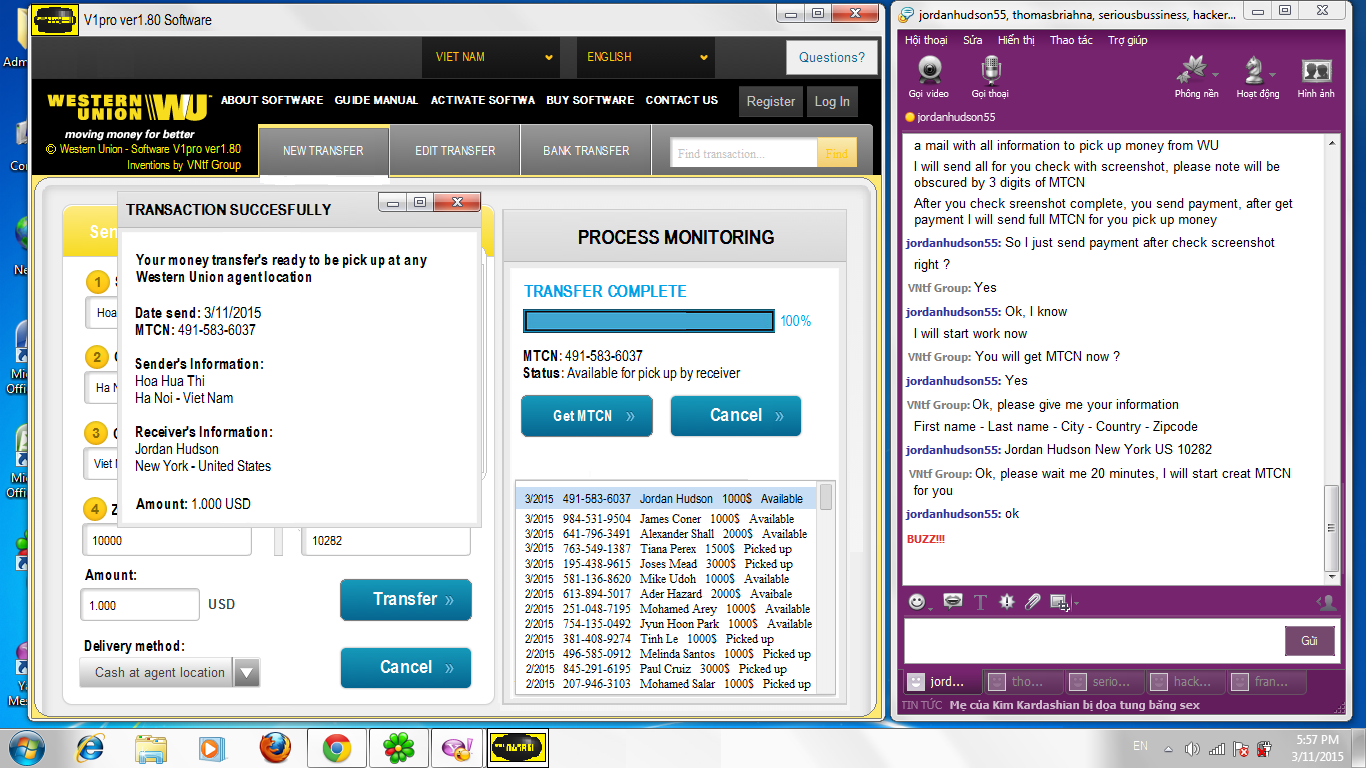Click the 100% transfer progress bar
Image resolution: width=1366 pixels, height=768 pixels.
tap(648, 321)
